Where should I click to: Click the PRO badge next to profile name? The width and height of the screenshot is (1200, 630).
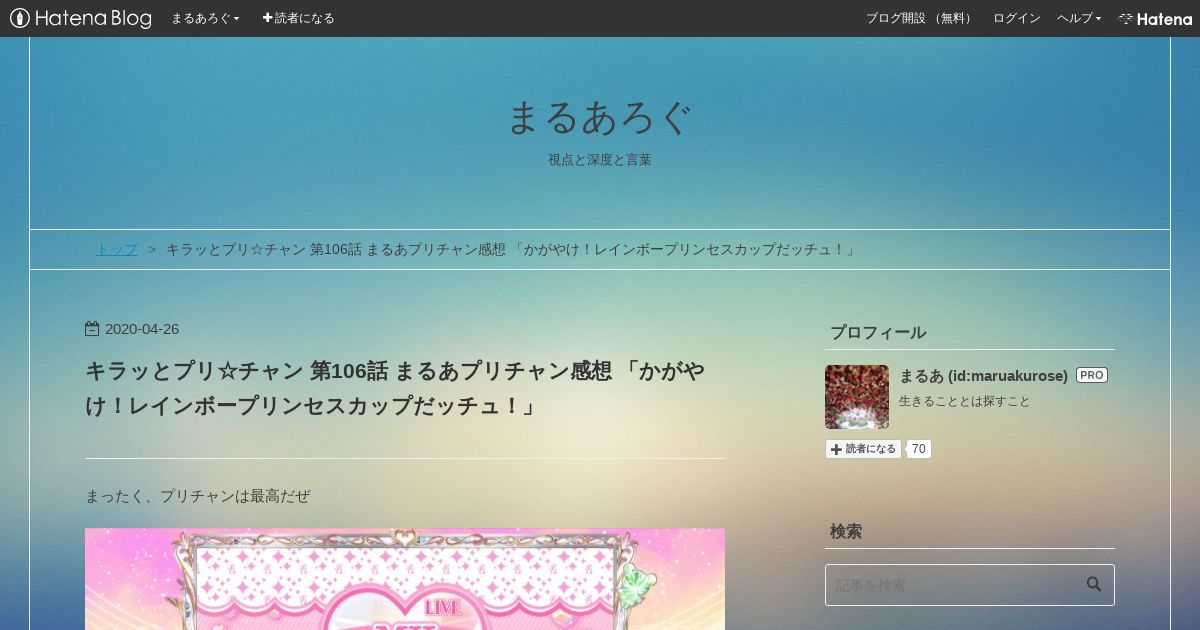click(1092, 375)
